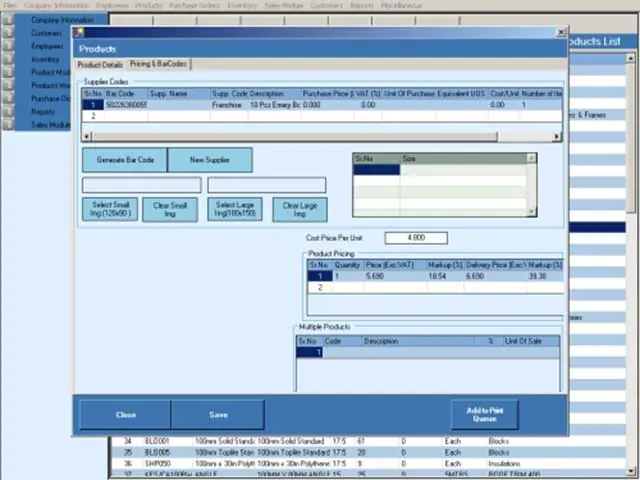Image resolution: width=640 pixels, height=480 pixels.
Task: Click the 'Franchise' supplier code cell
Action: [229, 105]
